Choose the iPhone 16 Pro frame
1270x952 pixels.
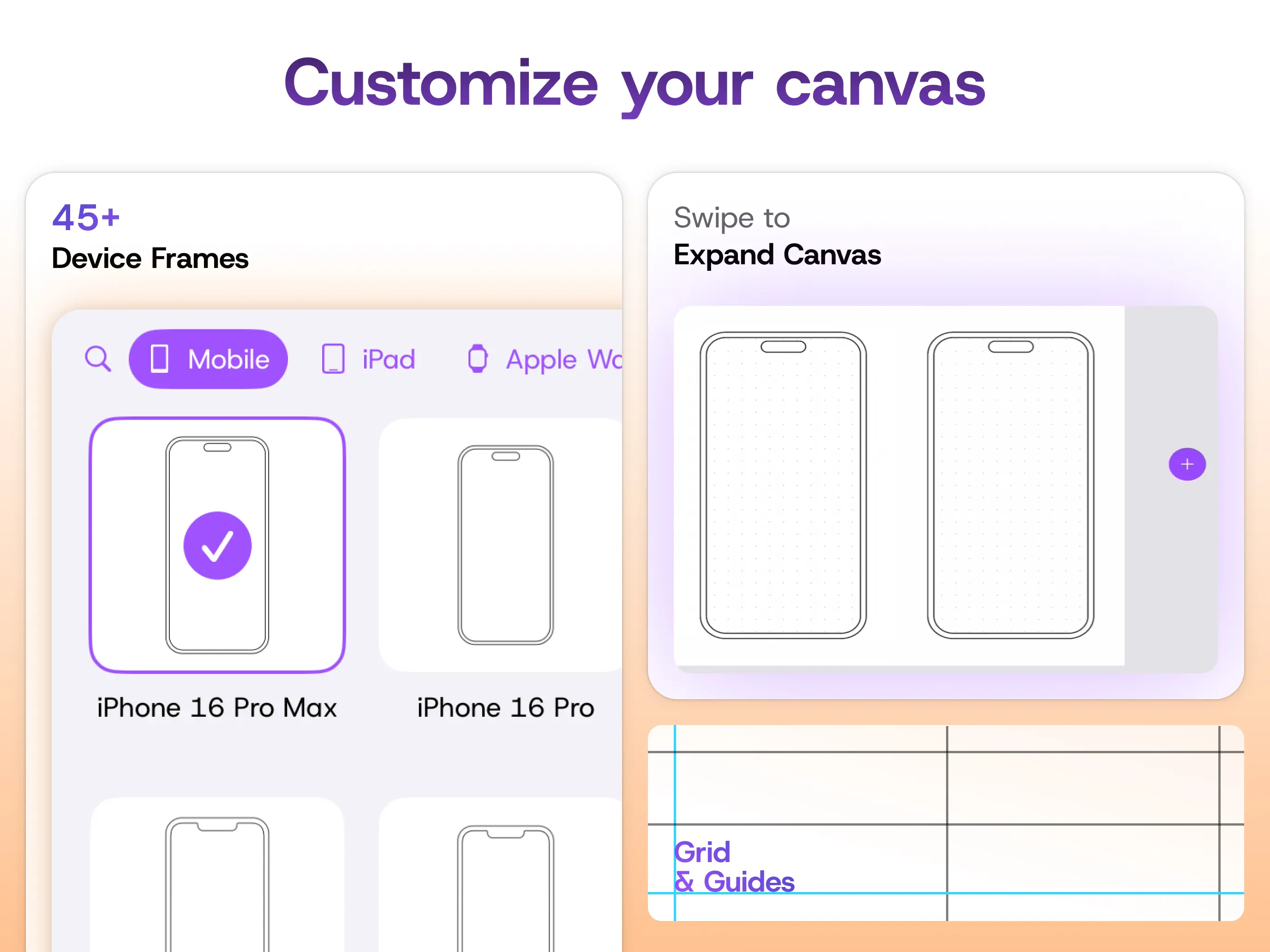[x=501, y=545]
